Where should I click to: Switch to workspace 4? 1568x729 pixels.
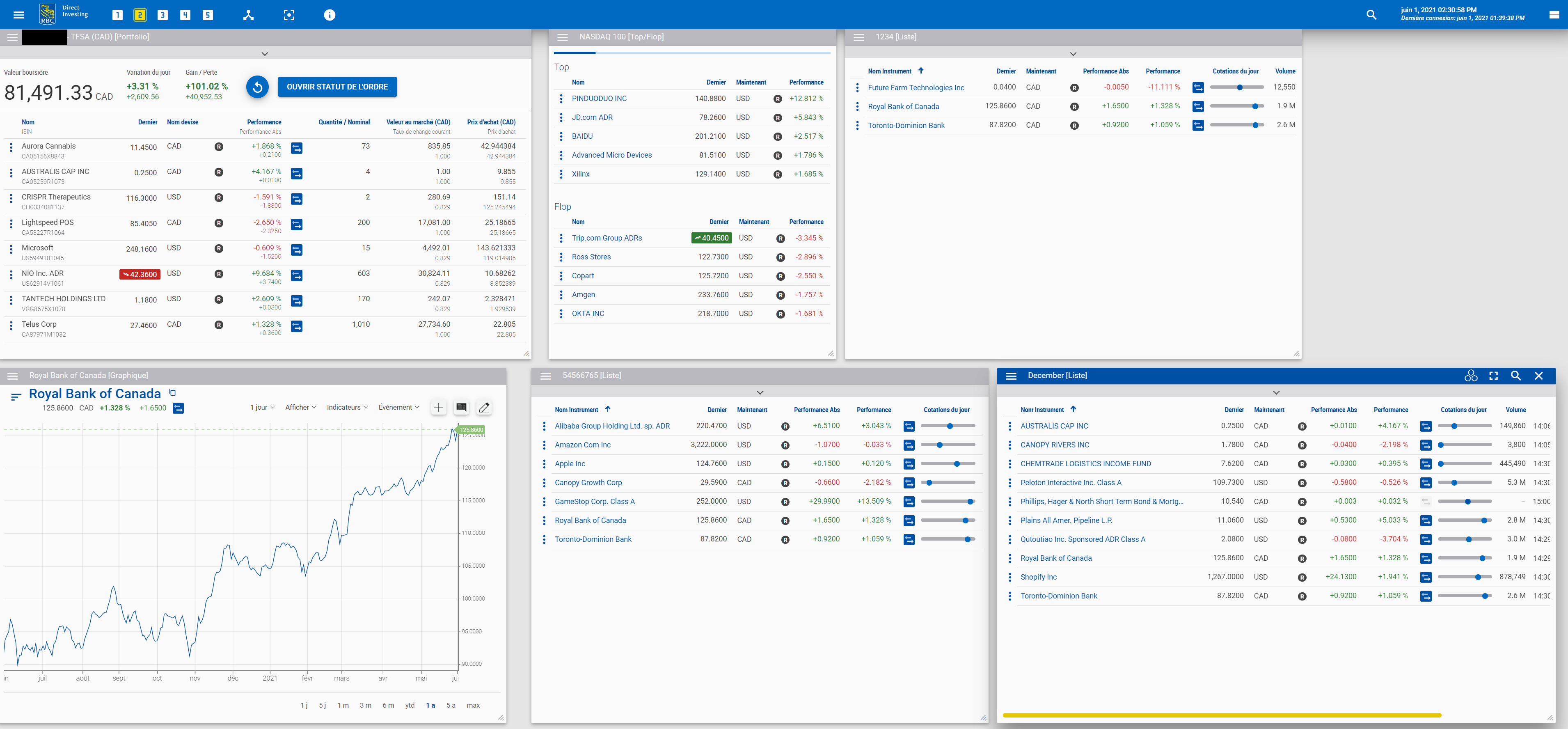pos(185,15)
